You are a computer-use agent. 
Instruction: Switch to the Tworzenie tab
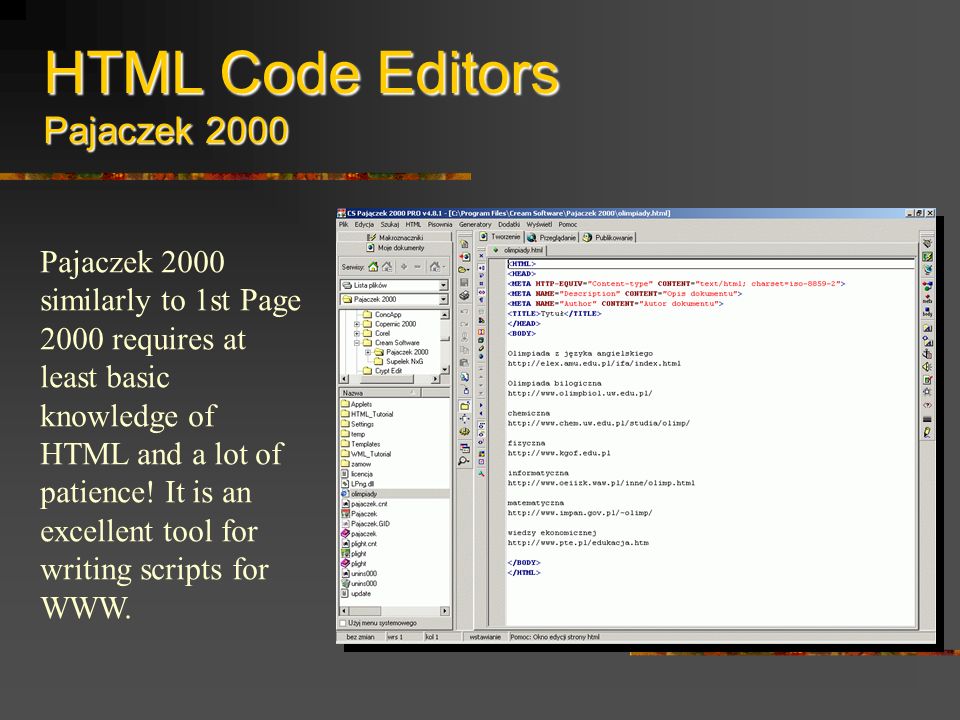pos(500,237)
